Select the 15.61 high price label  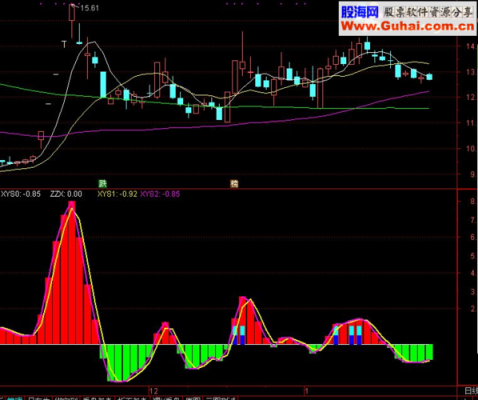point(90,8)
